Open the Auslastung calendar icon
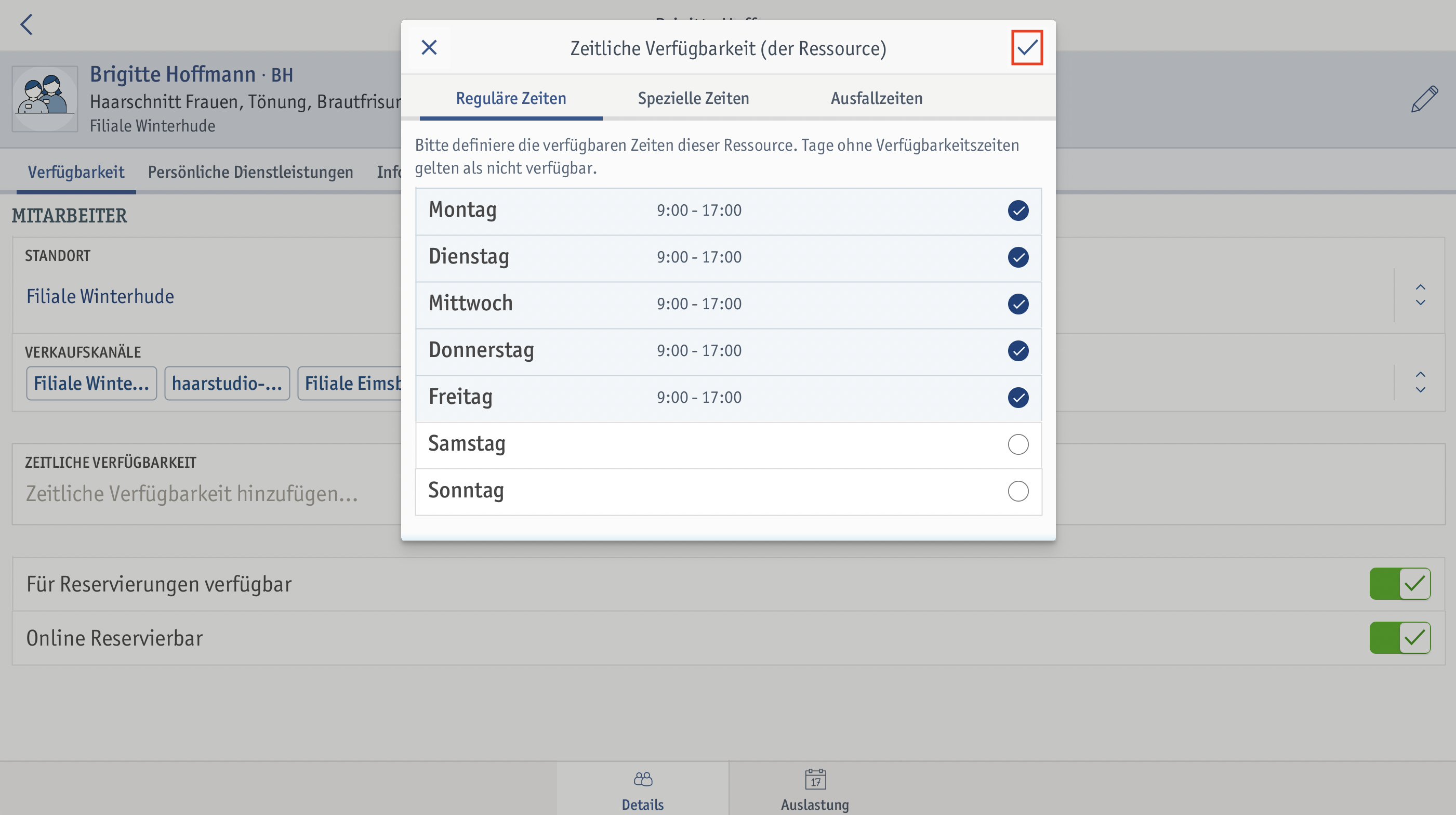 (x=815, y=779)
